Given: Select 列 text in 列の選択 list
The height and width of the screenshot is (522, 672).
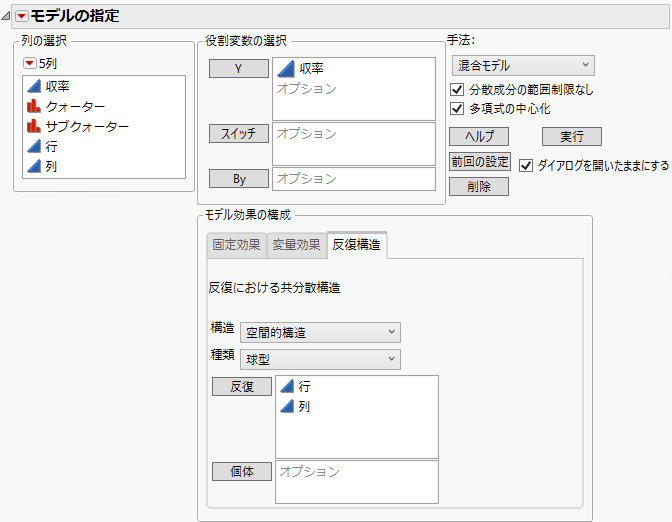Looking at the screenshot, I should coord(51,166).
